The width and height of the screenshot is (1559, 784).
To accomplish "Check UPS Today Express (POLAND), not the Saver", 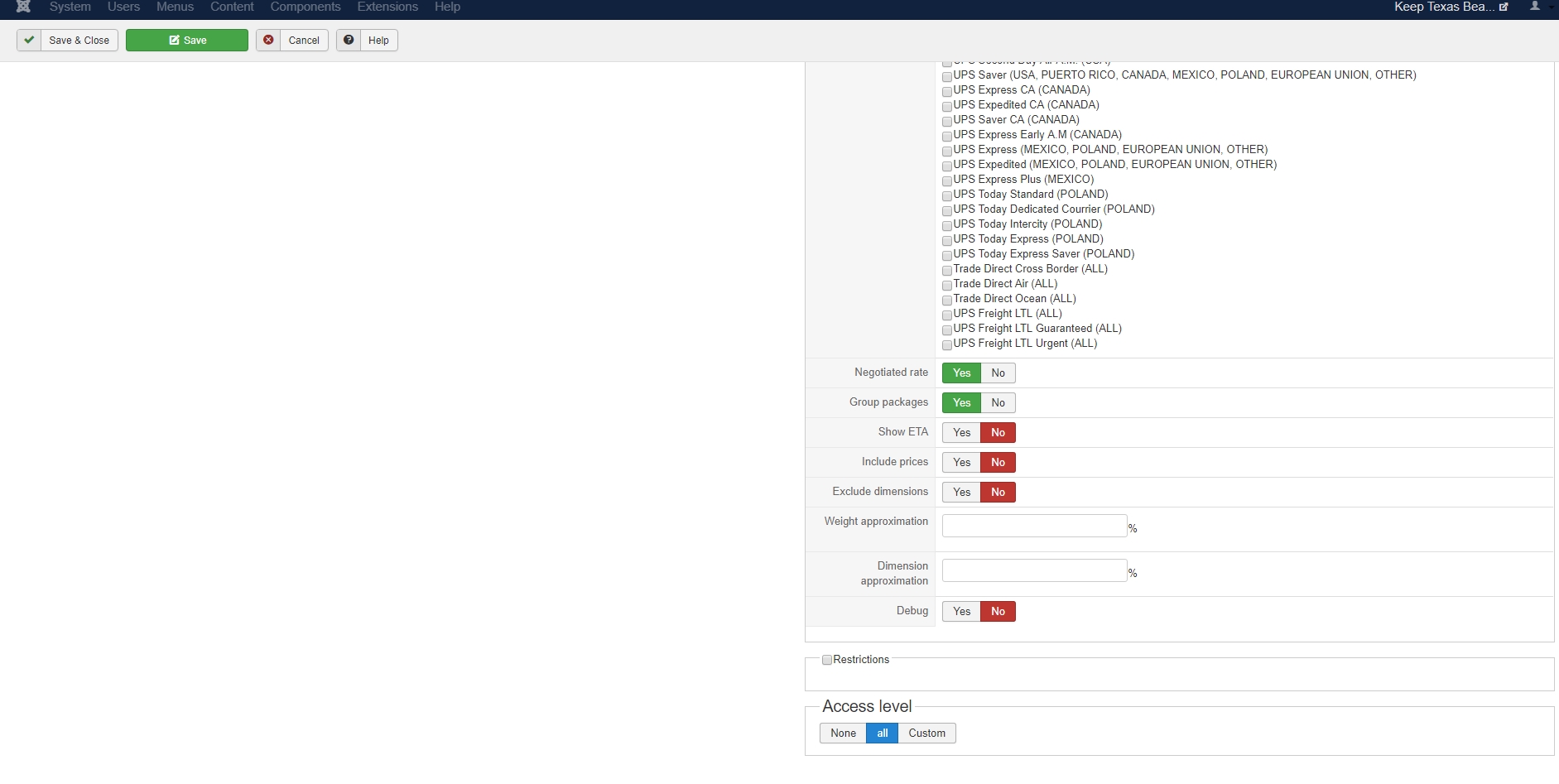I will click(x=947, y=240).
